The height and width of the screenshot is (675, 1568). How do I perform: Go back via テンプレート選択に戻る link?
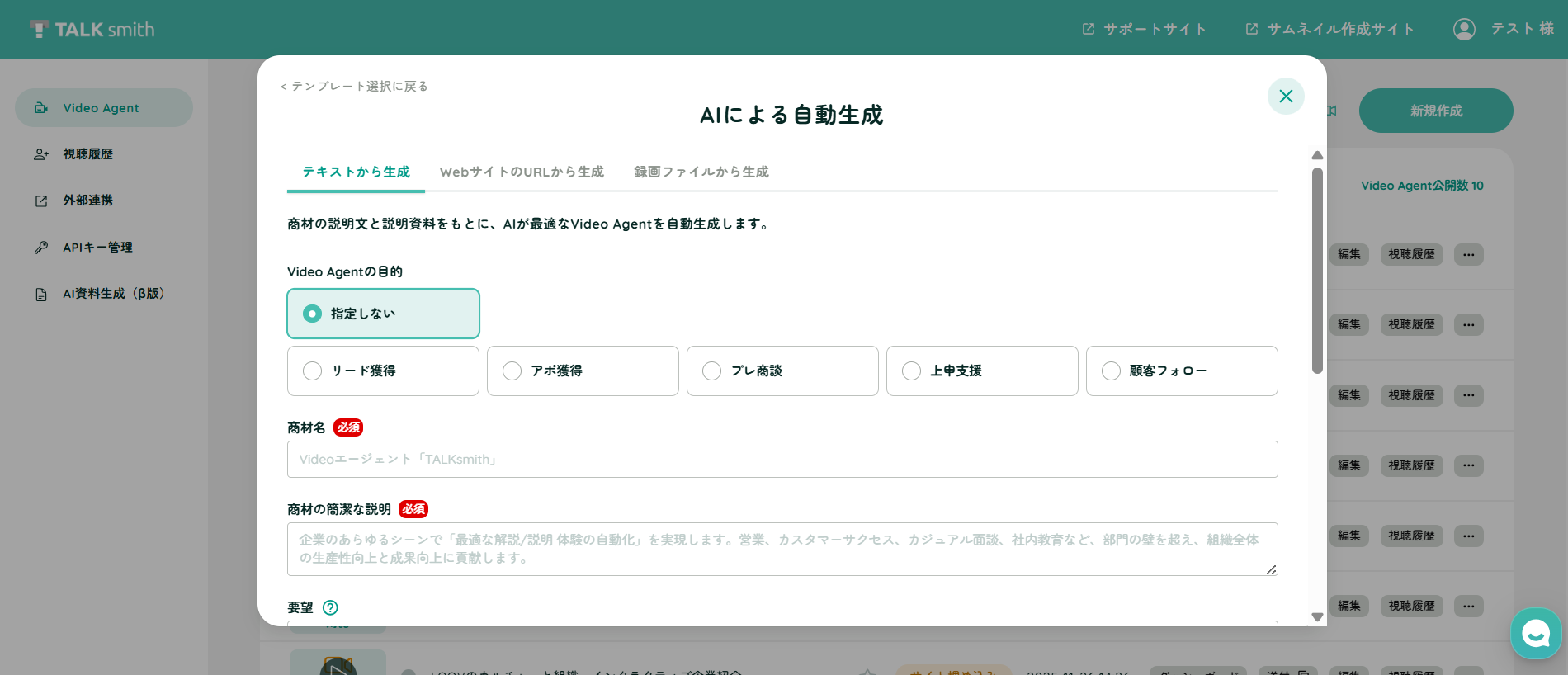353,86
